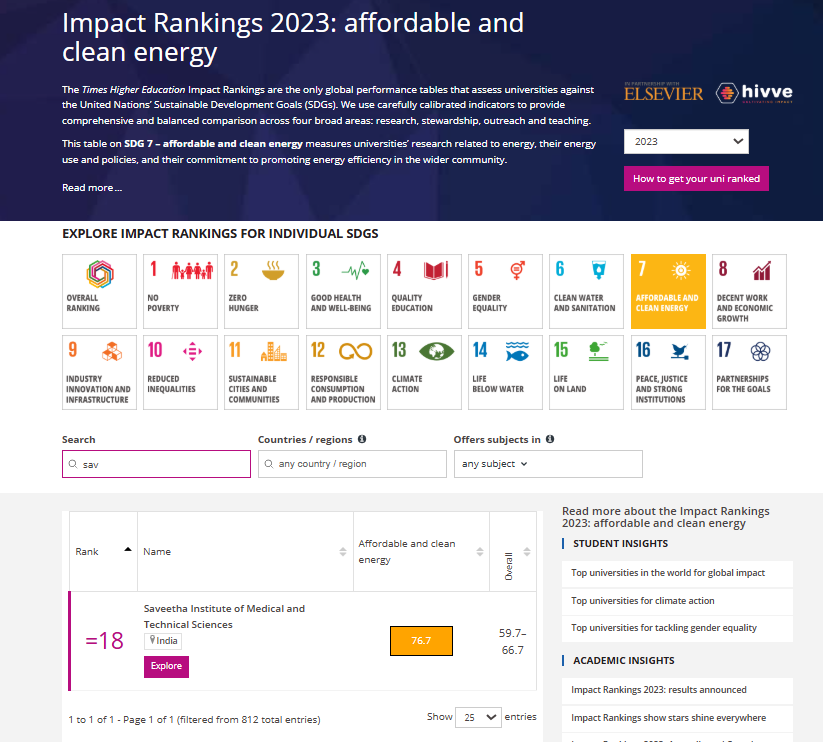Click the Search field containing sav
This screenshot has width=823, height=742.
[x=156, y=464]
